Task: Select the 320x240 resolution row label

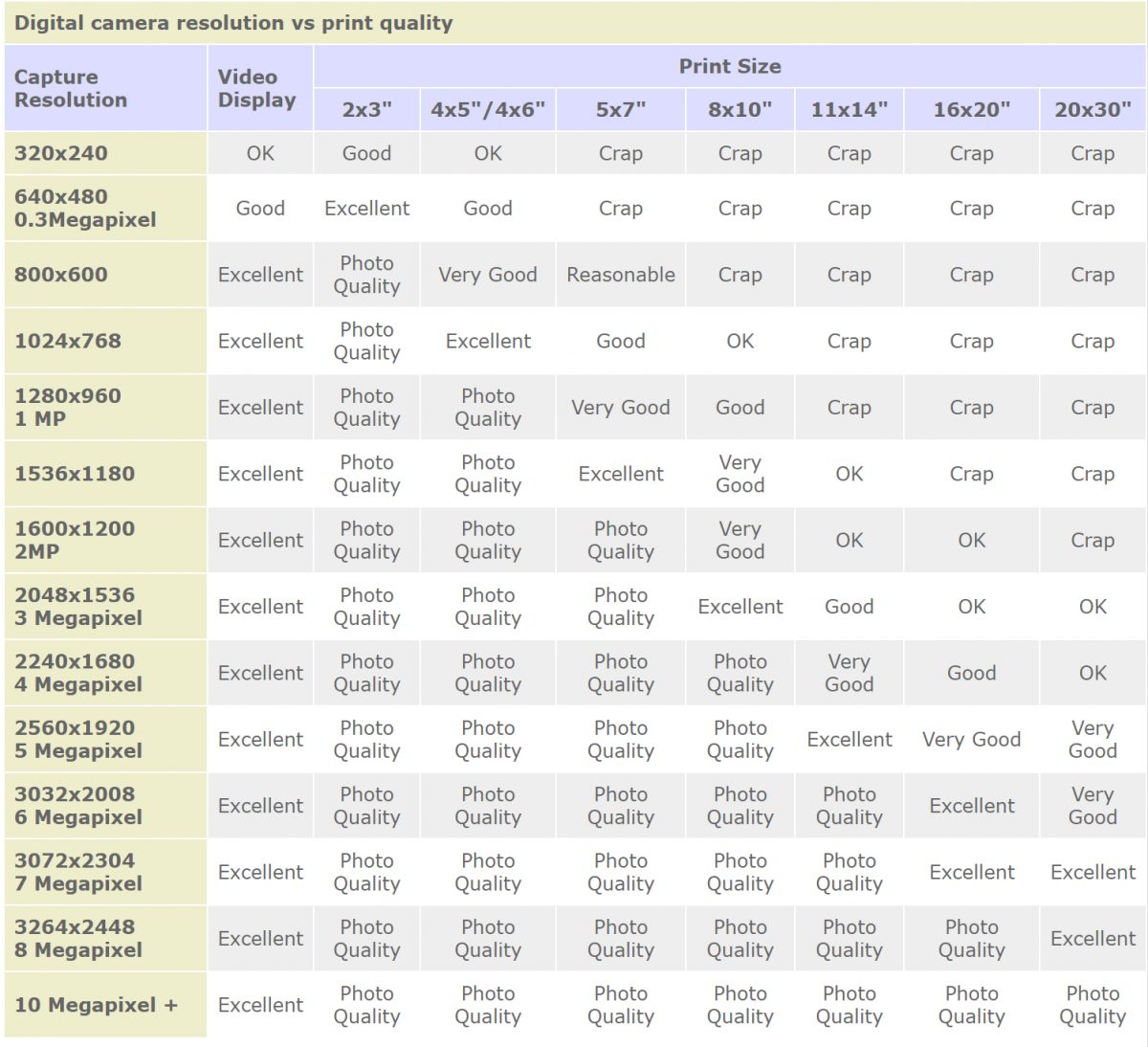Action: 61,153
